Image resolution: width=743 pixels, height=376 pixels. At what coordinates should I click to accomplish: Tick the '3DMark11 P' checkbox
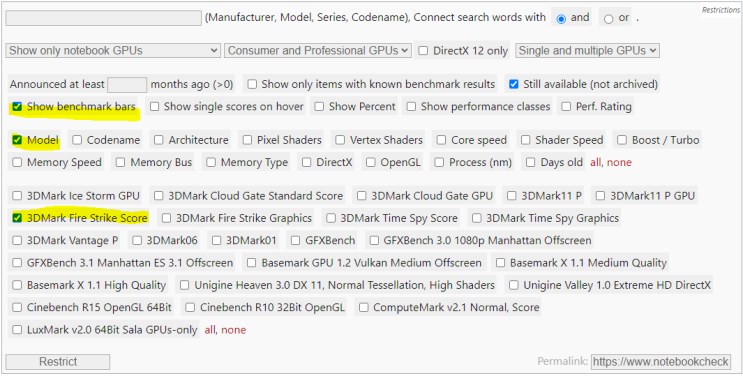(511, 196)
